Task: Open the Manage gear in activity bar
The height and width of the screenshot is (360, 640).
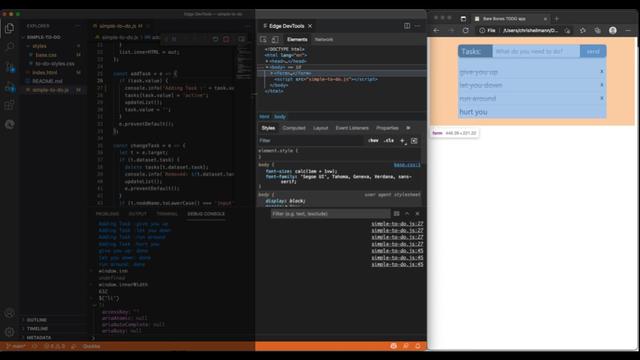Action: point(10,332)
